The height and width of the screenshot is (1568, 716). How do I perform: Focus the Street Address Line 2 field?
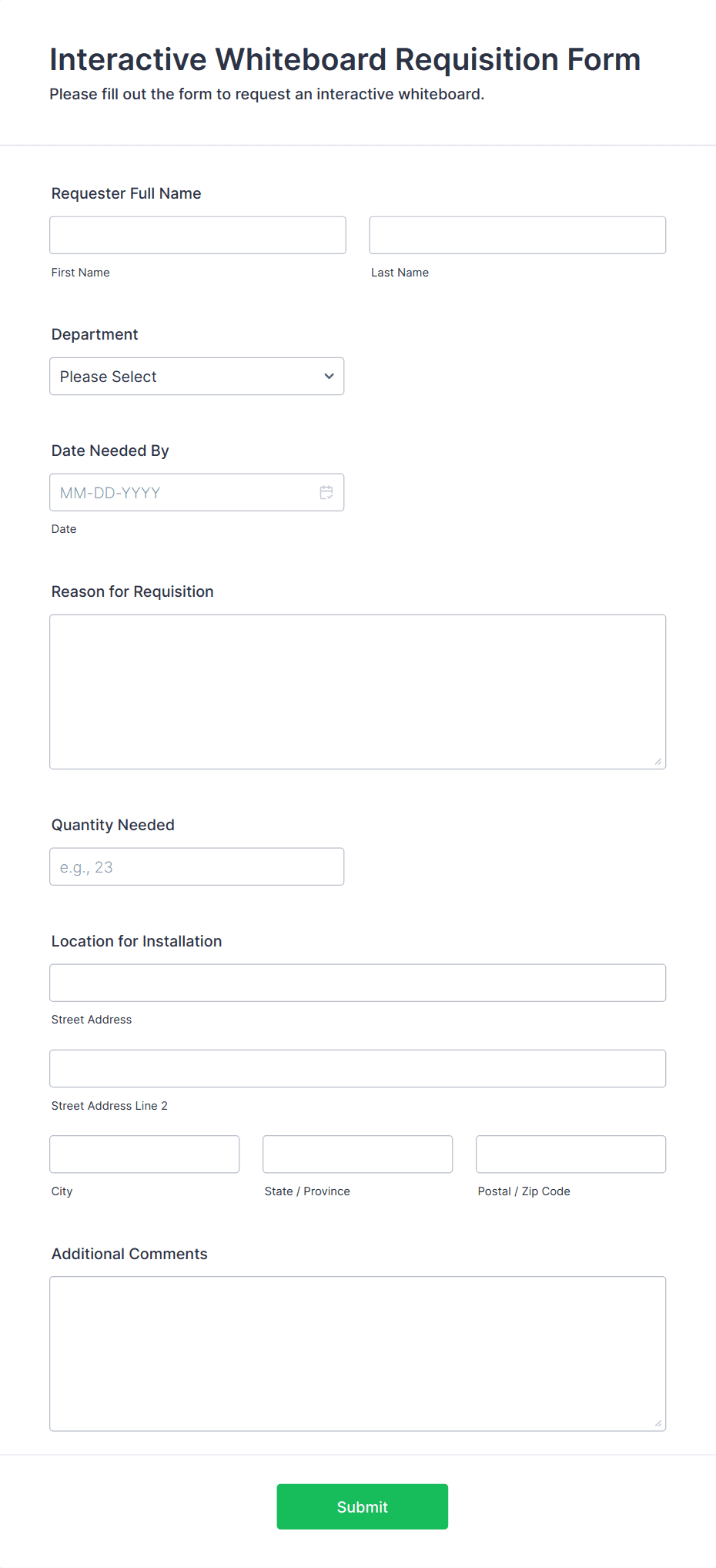pyautogui.click(x=358, y=1068)
